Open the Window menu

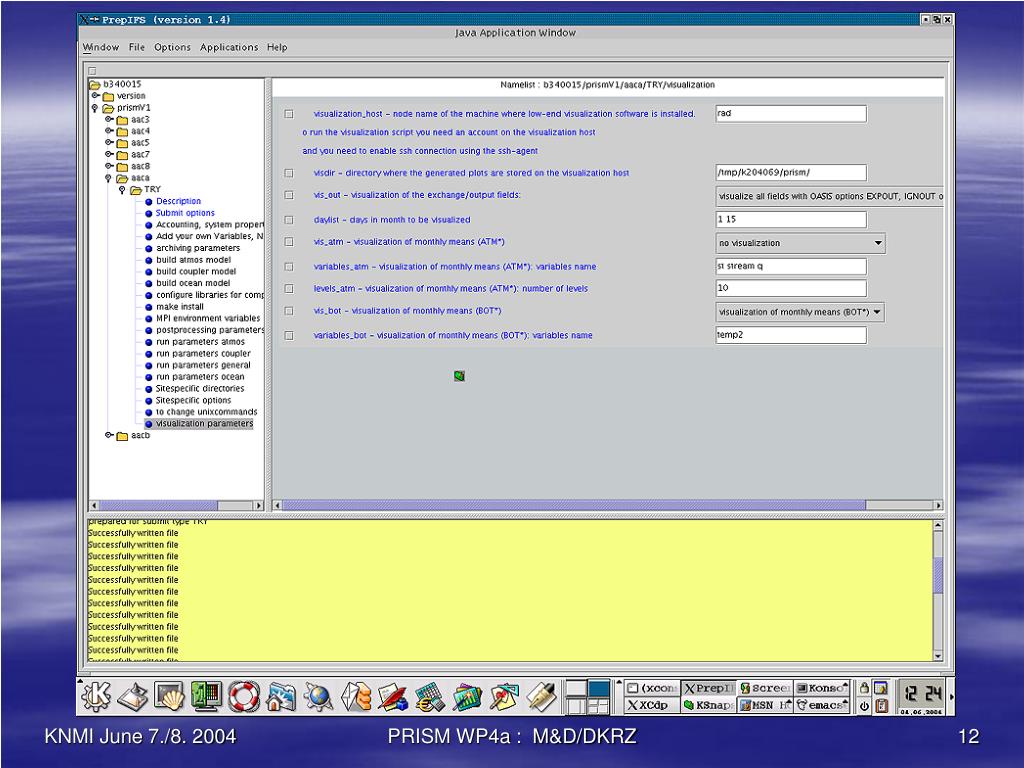pos(101,47)
